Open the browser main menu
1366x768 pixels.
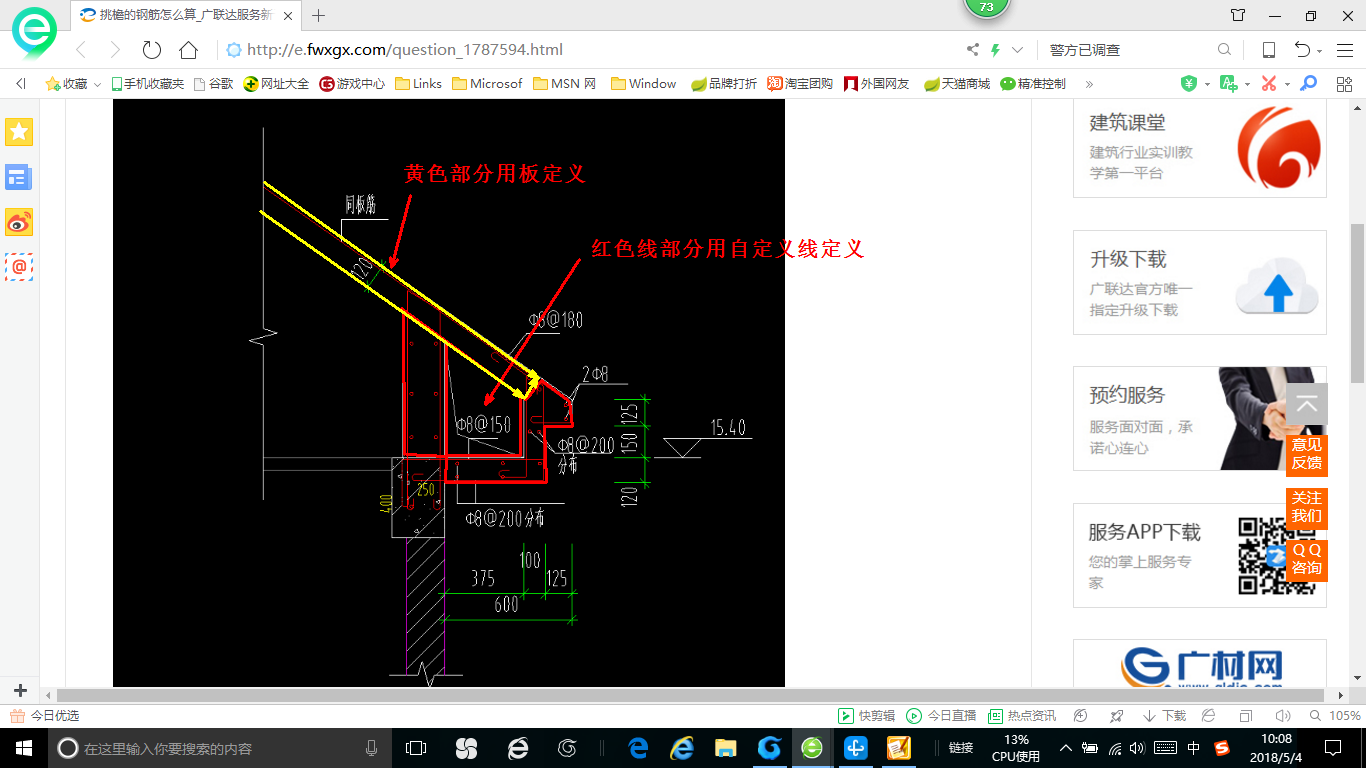(x=1344, y=50)
